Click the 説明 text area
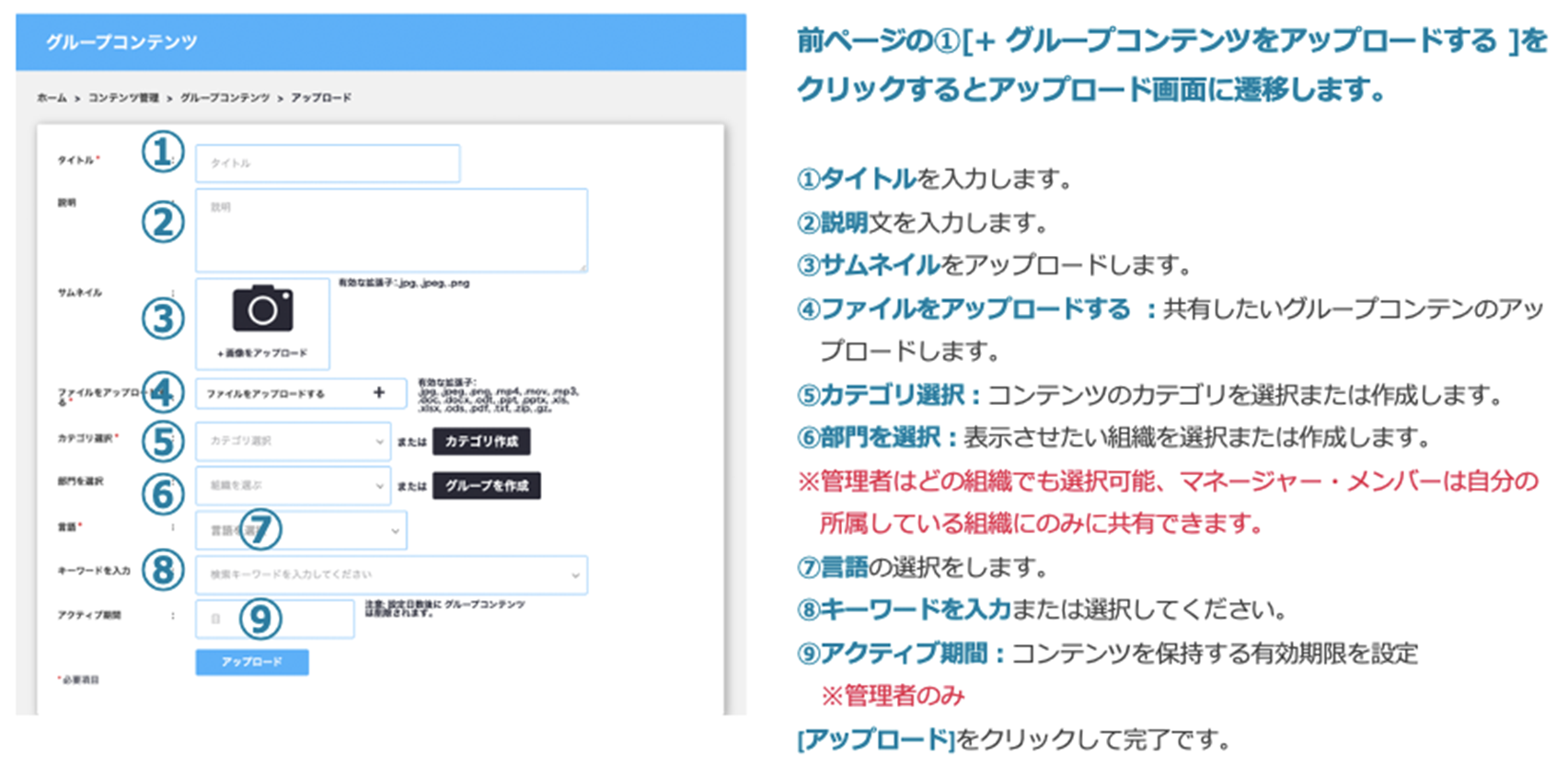Screen dimensions: 1568x777 pos(391,230)
